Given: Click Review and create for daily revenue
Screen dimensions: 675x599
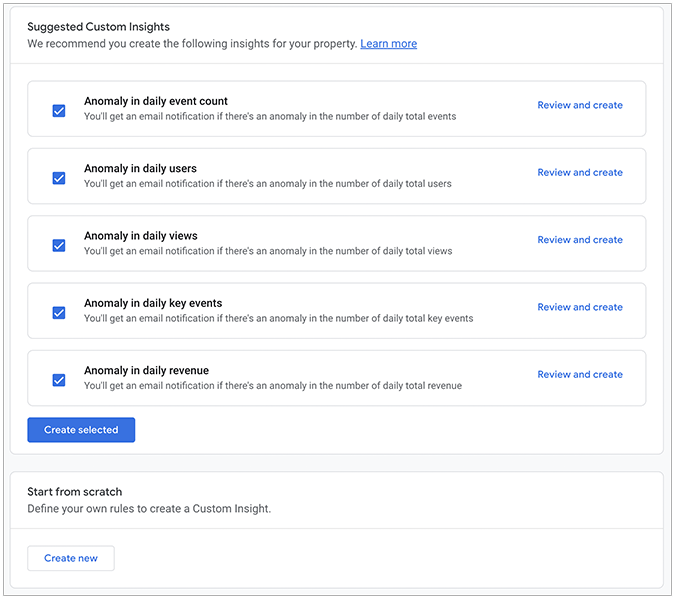Looking at the screenshot, I should 580,374.
